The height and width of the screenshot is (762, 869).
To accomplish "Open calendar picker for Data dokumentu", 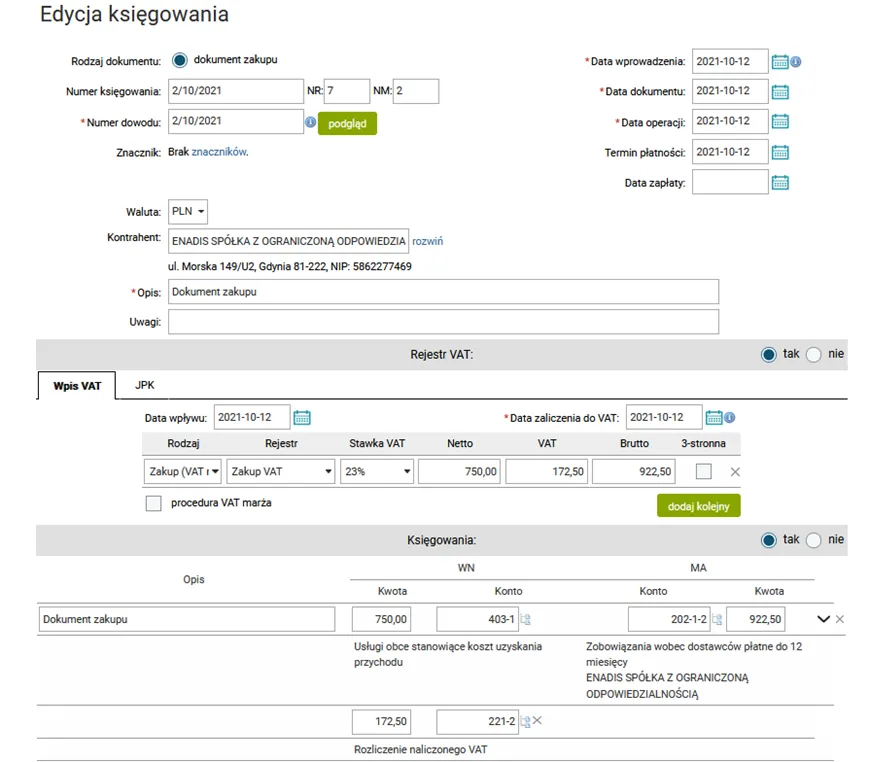I will 780,92.
